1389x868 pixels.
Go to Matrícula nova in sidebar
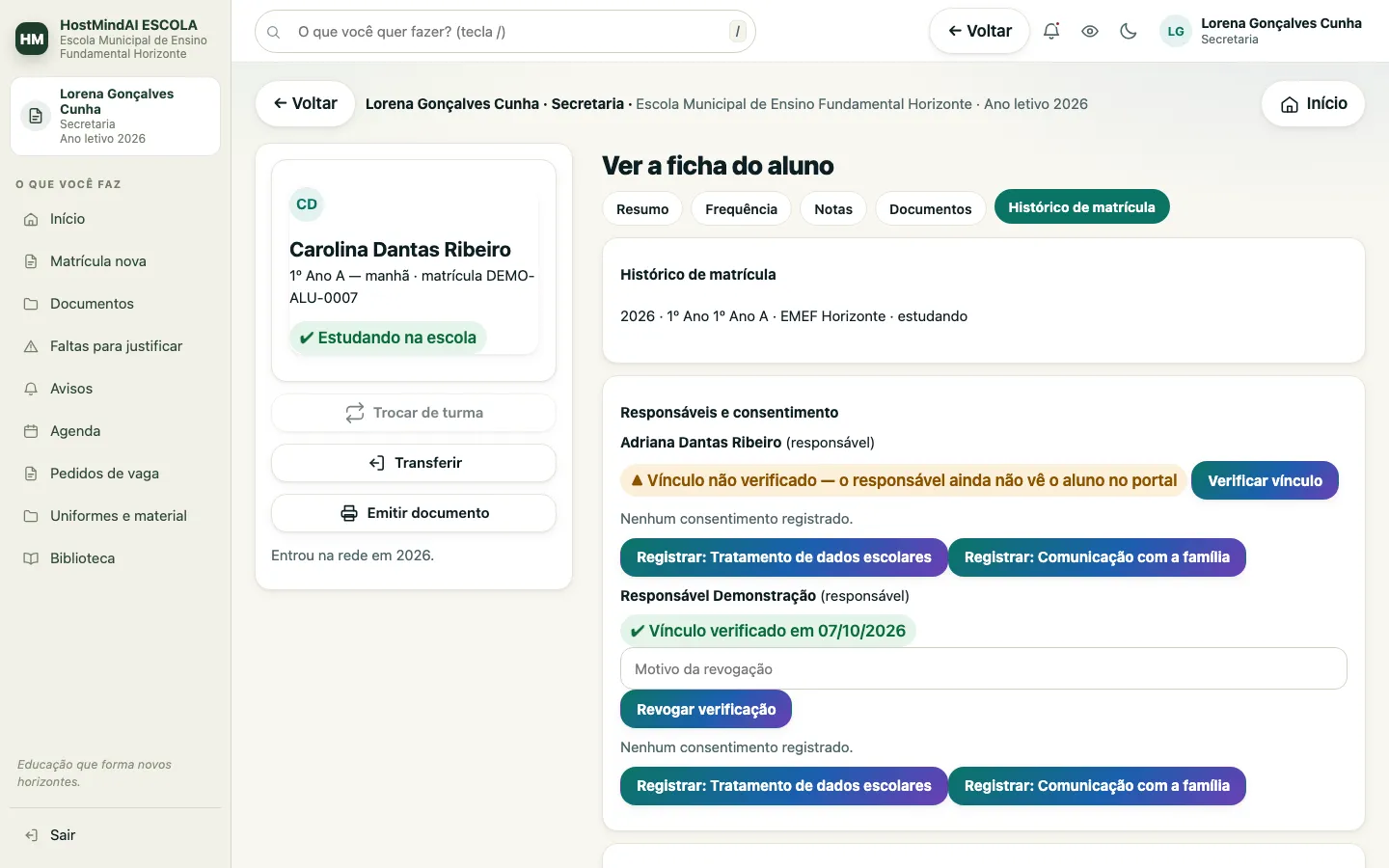pos(116,261)
